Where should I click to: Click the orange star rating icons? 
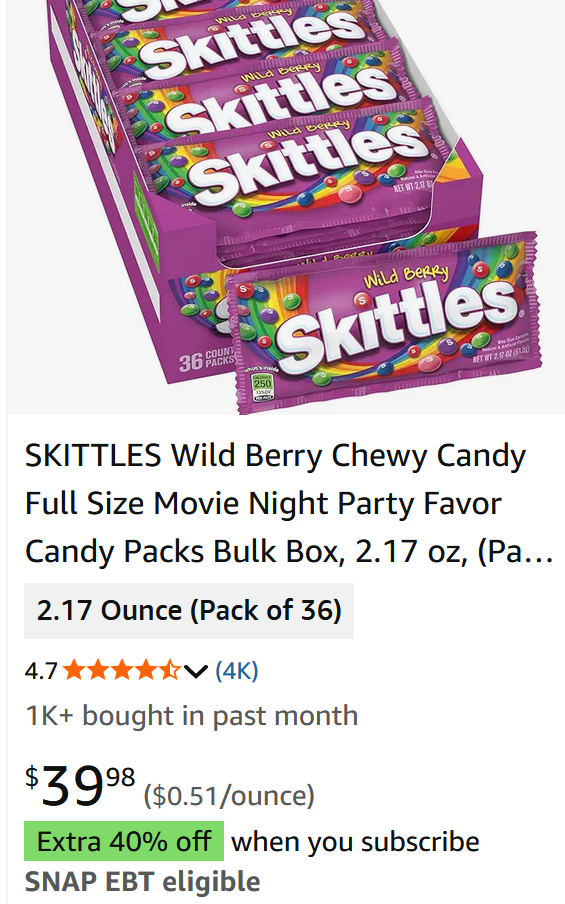(122, 671)
